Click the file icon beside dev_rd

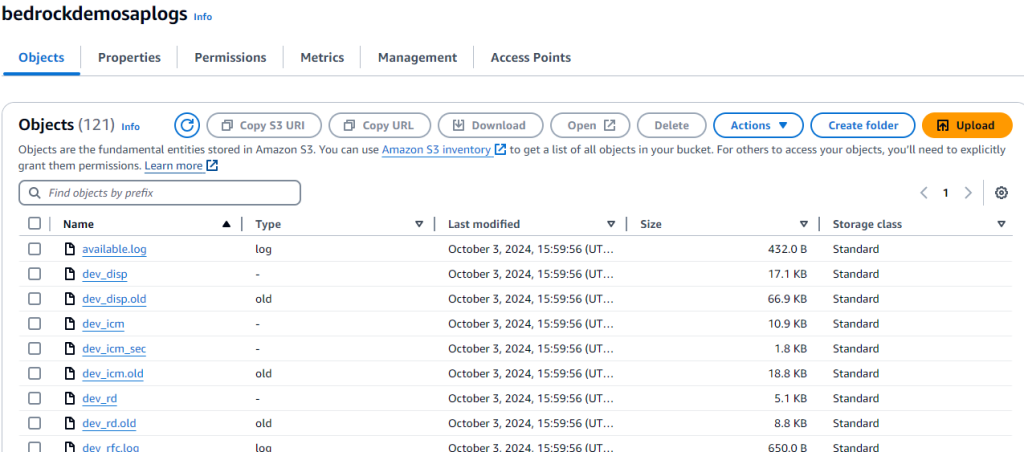[x=69, y=398]
